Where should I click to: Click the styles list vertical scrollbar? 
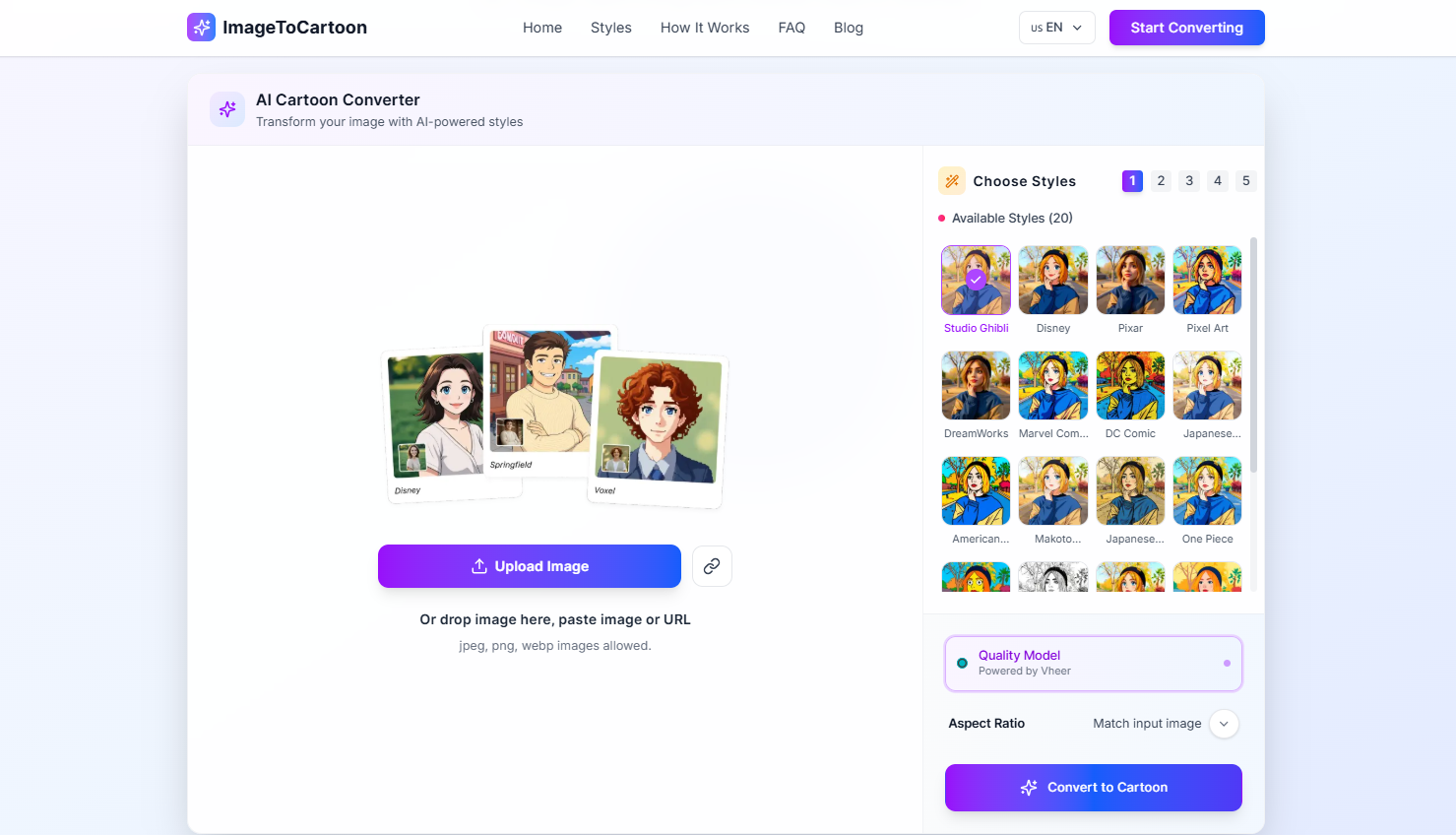click(1253, 354)
